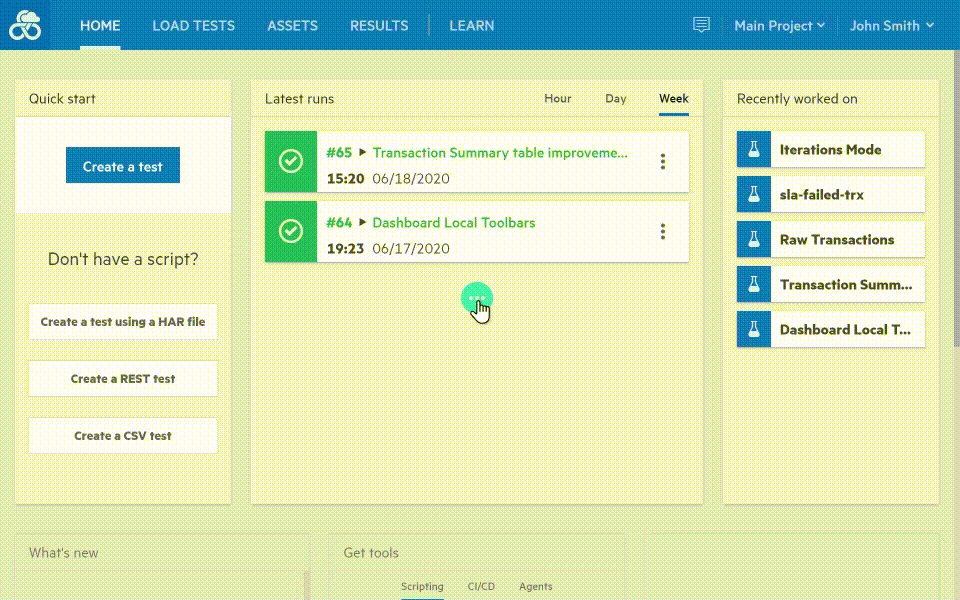Screen dimensions: 960x600
Task: Click Create a REST test
Action: (122, 378)
